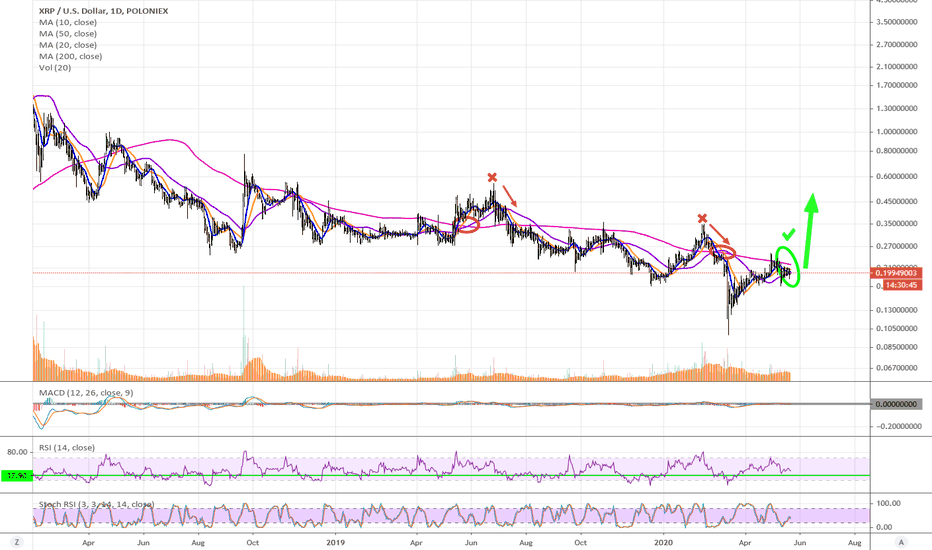Select the MA (200, close) legend entry
The height and width of the screenshot is (550, 932).
[70, 56]
